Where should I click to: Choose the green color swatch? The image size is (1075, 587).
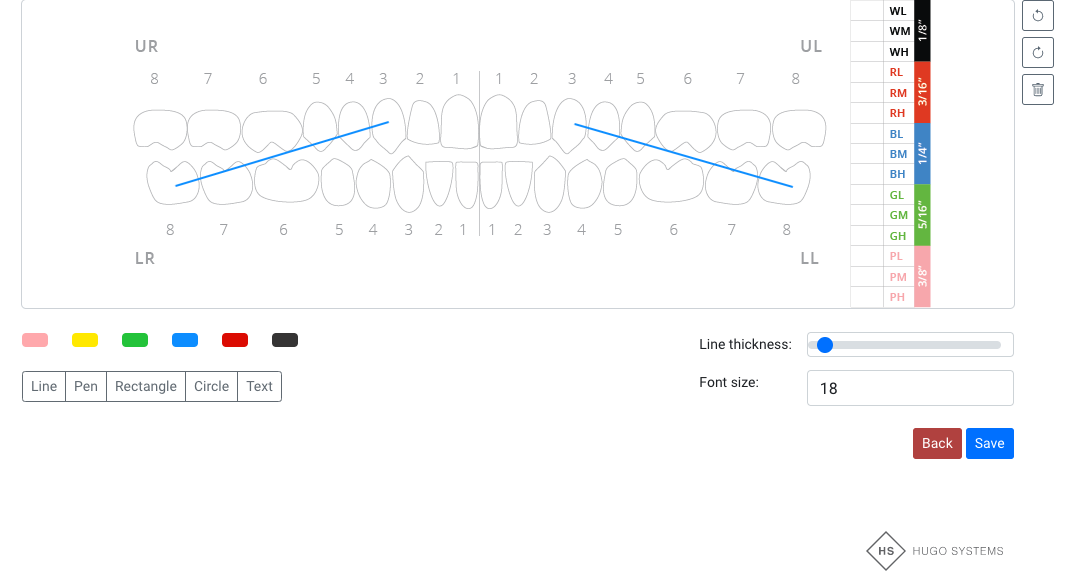point(135,340)
